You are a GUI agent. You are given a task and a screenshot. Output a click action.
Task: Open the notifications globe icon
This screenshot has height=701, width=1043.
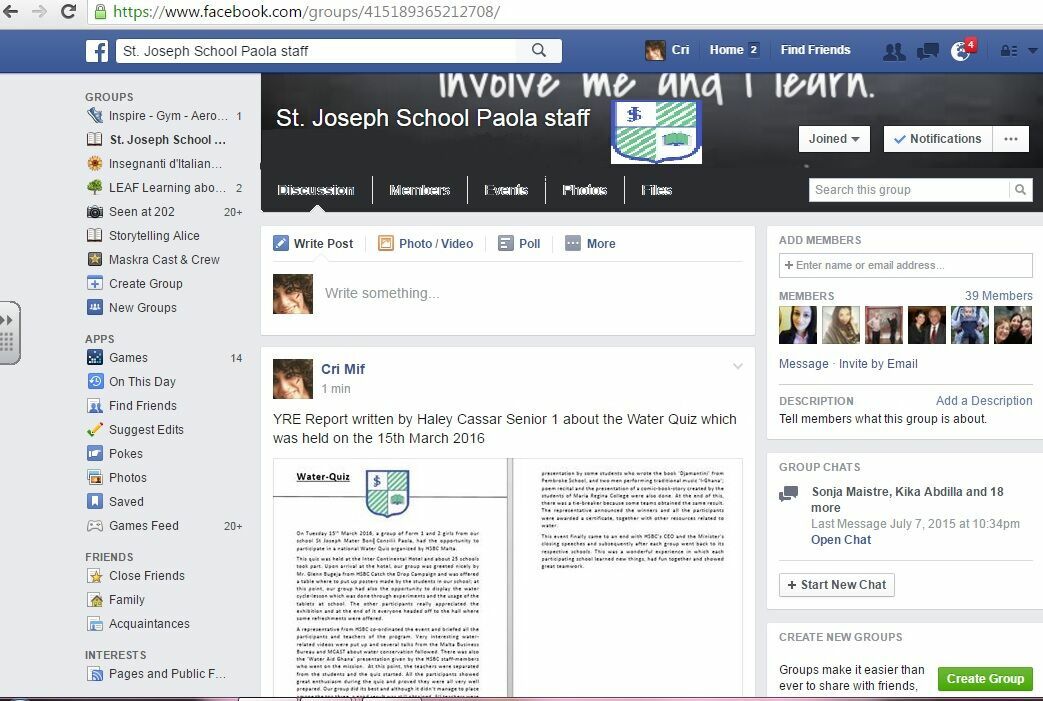pos(960,51)
